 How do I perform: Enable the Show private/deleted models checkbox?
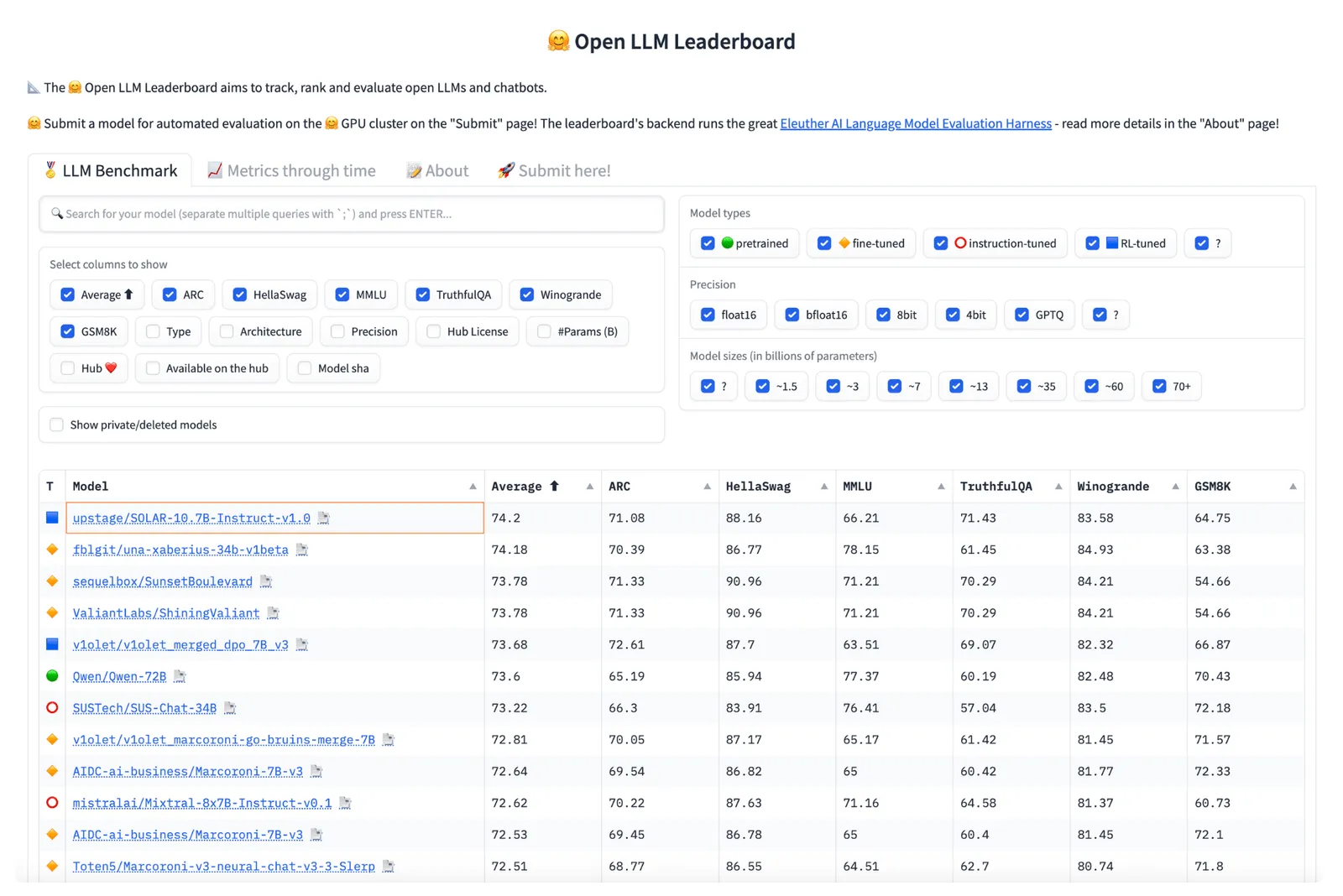55,425
